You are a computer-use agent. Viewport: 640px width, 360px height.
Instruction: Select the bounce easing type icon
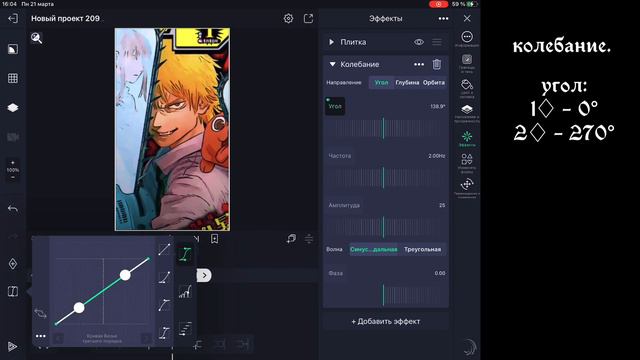(185, 291)
